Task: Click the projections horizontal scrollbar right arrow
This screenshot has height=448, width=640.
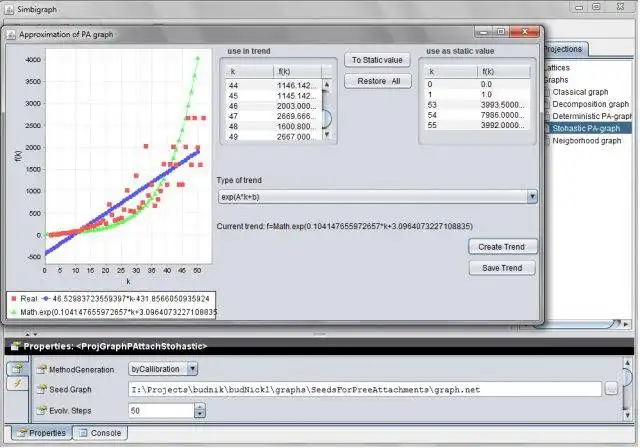Action: 626,324
